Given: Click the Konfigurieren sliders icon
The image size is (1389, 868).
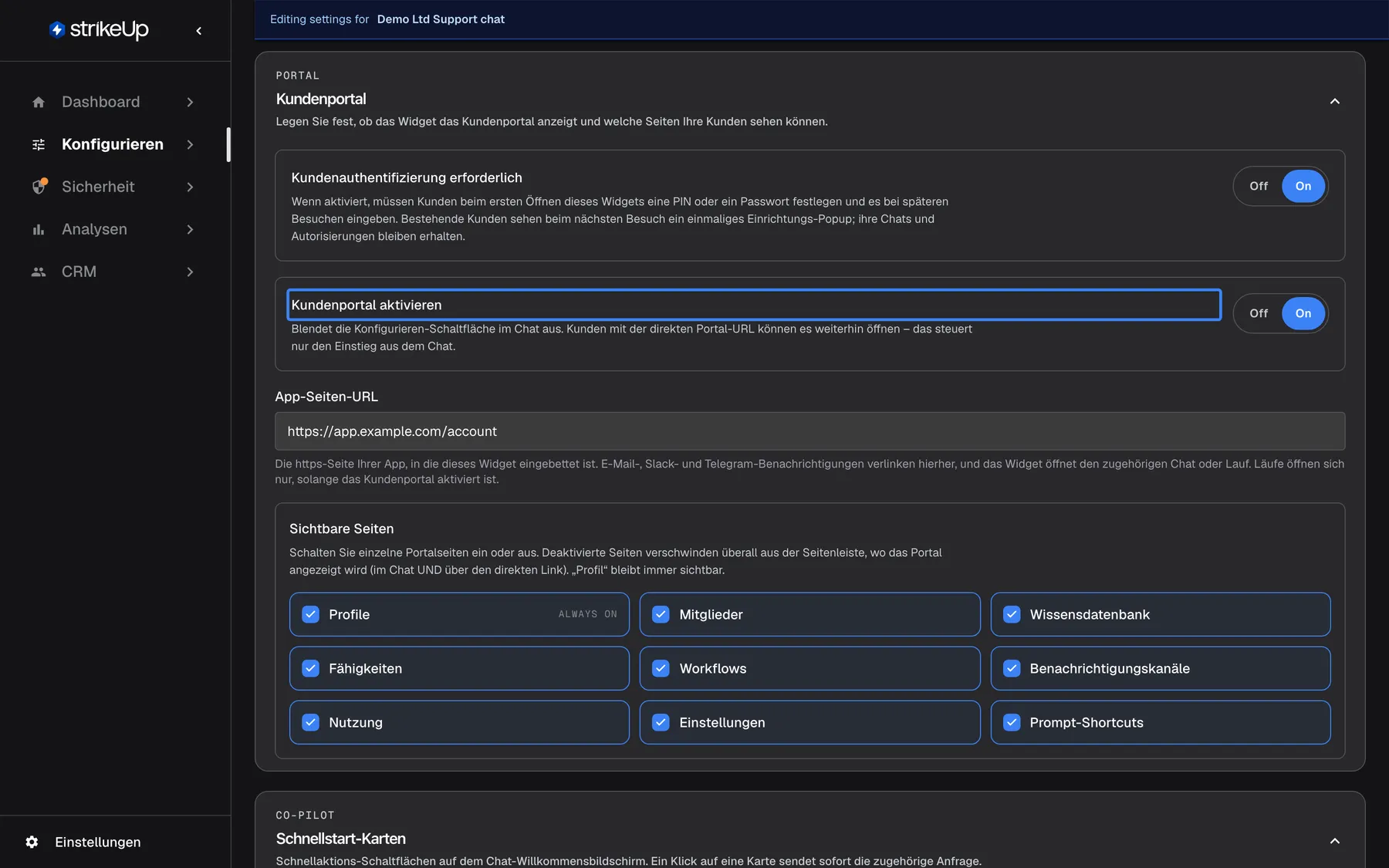Looking at the screenshot, I should tap(39, 144).
